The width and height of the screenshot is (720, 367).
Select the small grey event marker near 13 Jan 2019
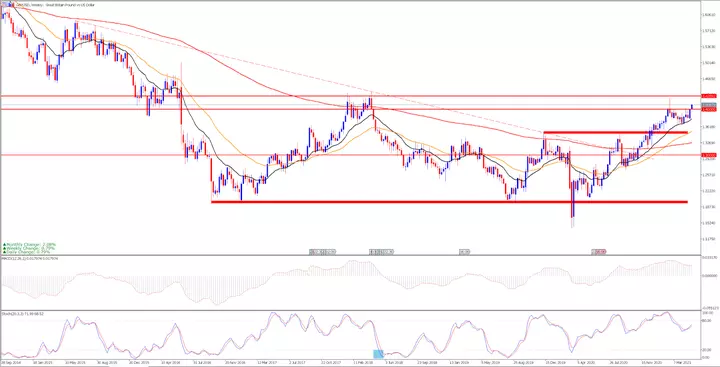coord(464,252)
